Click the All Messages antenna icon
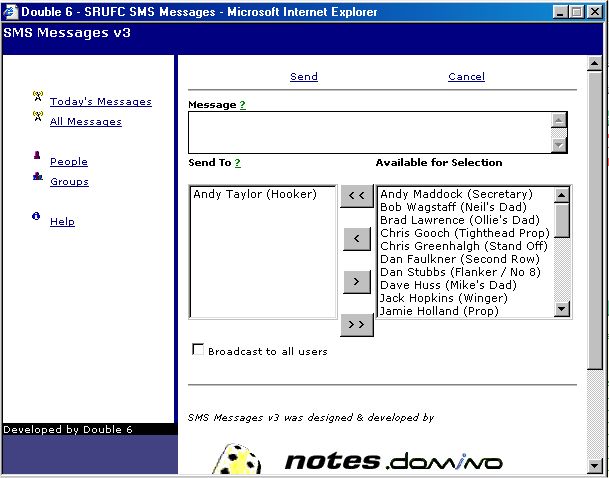The width and height of the screenshot is (609, 478). [x=38, y=116]
